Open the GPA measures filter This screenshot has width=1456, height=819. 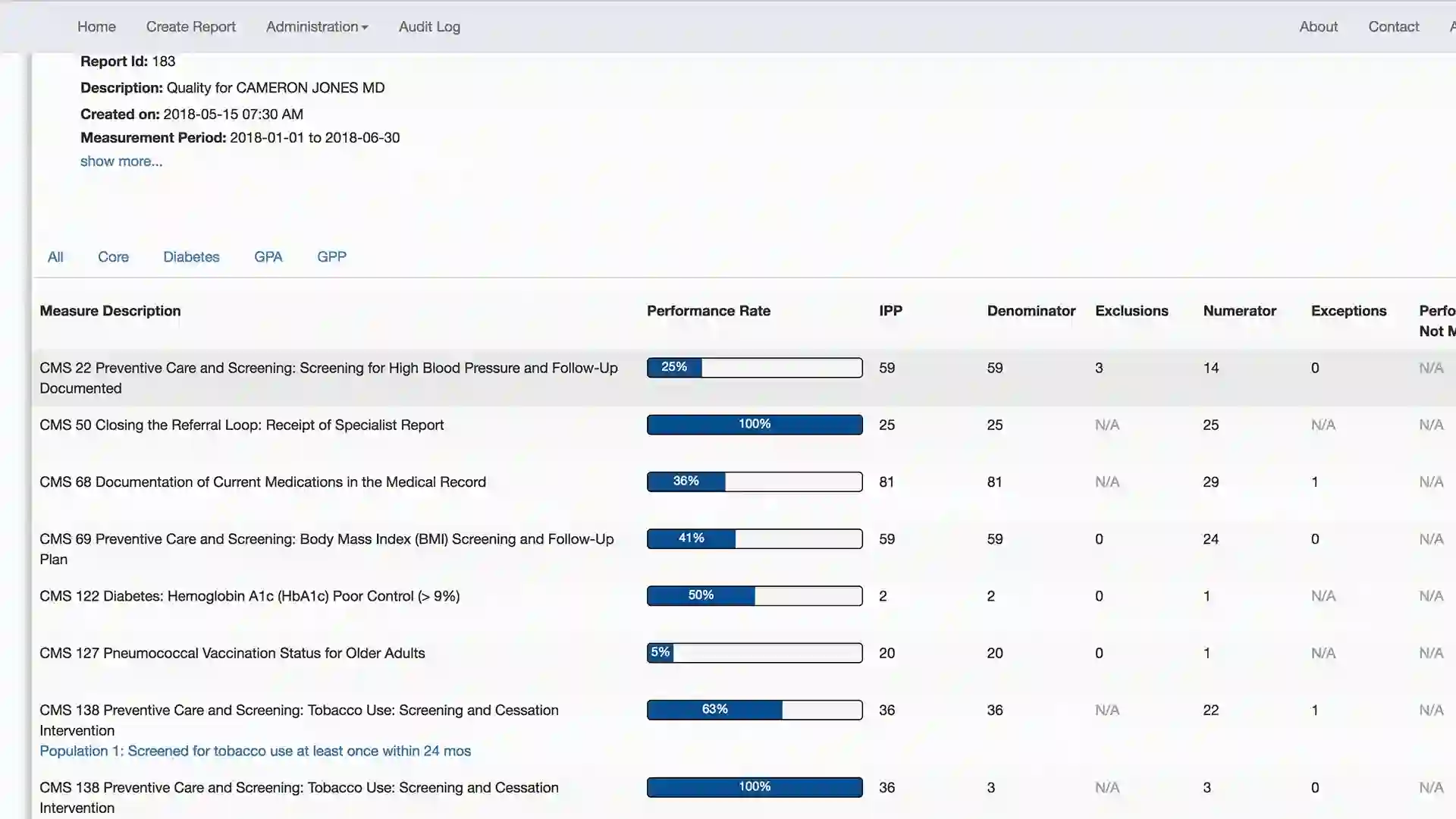point(268,256)
